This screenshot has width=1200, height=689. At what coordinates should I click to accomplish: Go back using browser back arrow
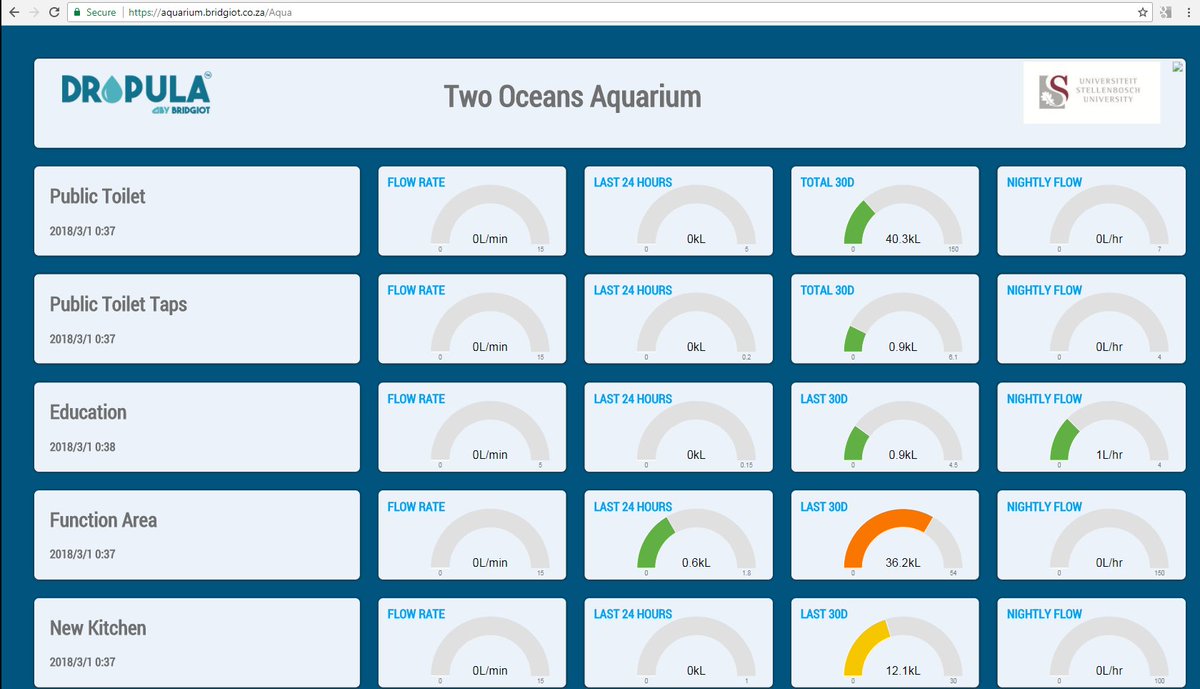point(12,13)
